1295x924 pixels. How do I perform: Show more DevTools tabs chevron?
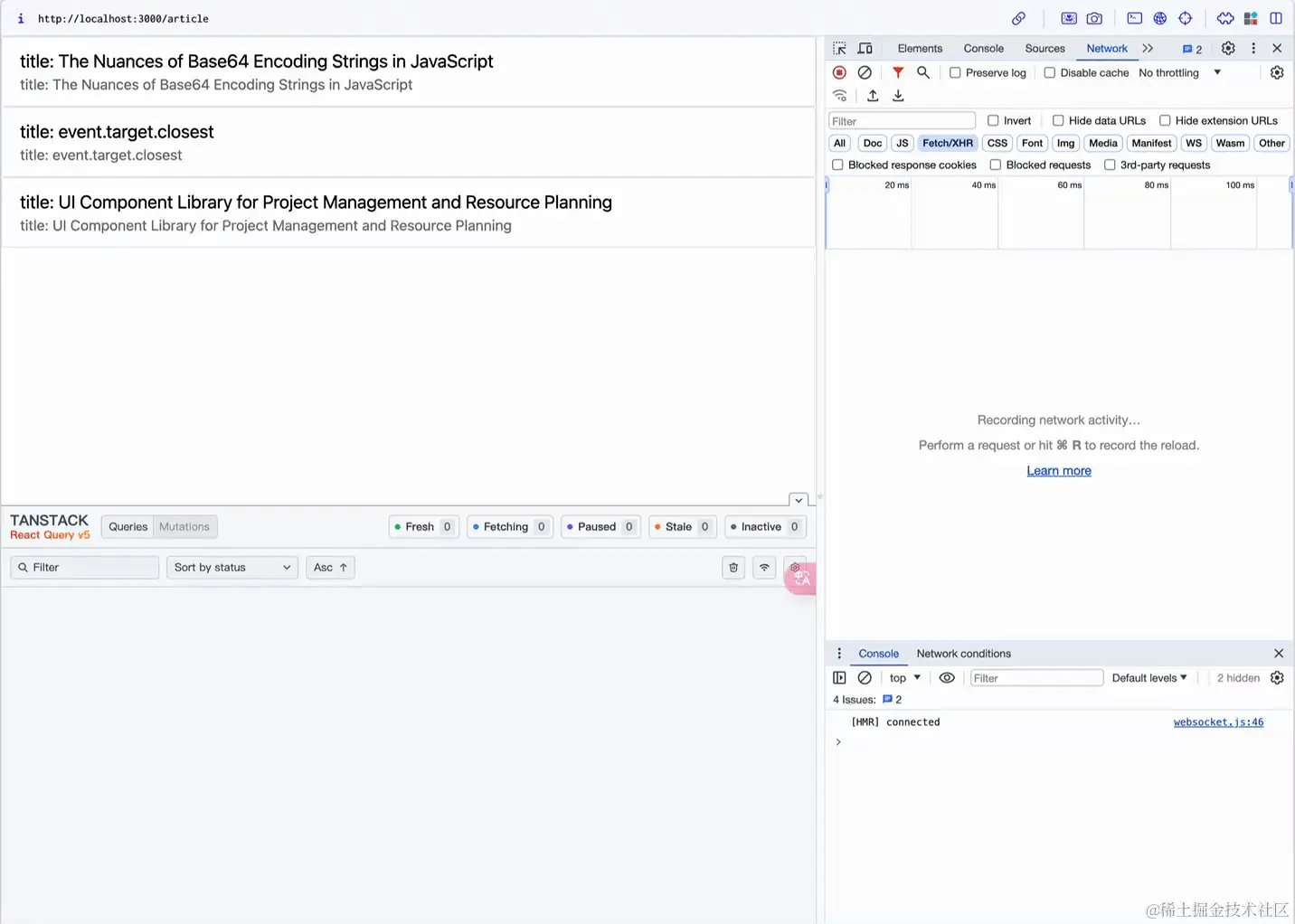[1148, 48]
